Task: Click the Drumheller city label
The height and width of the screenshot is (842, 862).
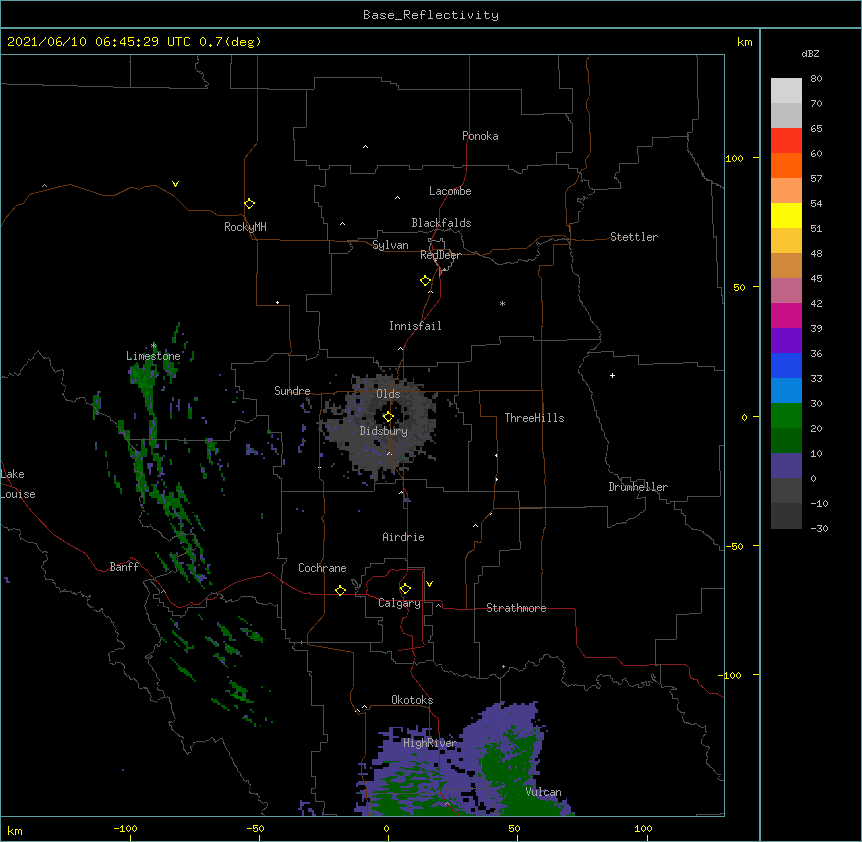Action: tap(638, 487)
